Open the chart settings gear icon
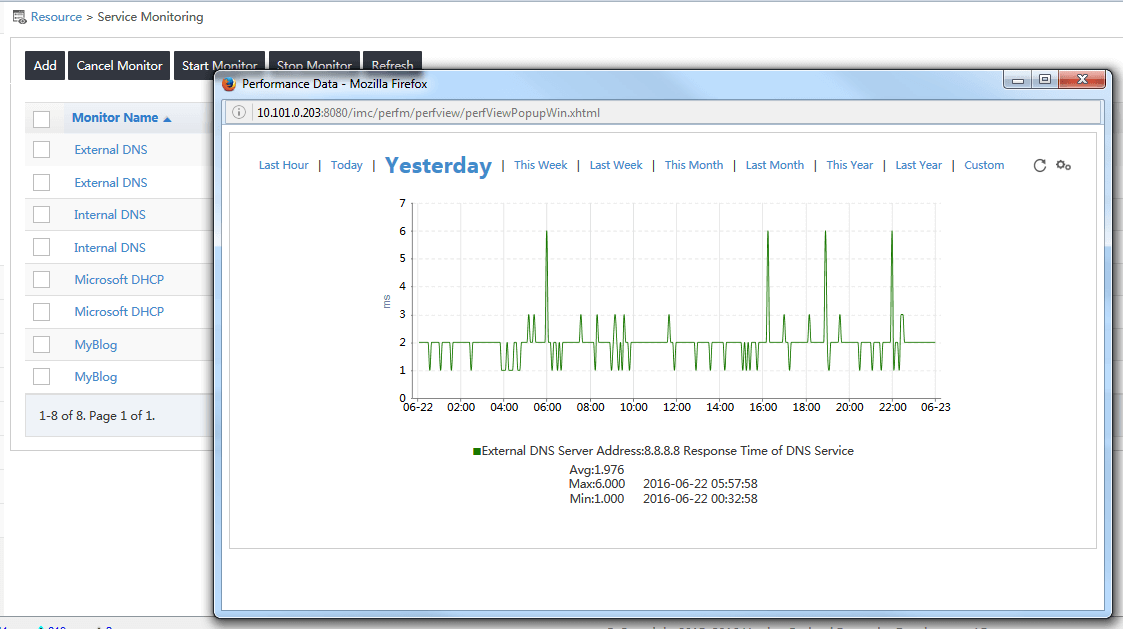 pyautogui.click(x=1063, y=165)
